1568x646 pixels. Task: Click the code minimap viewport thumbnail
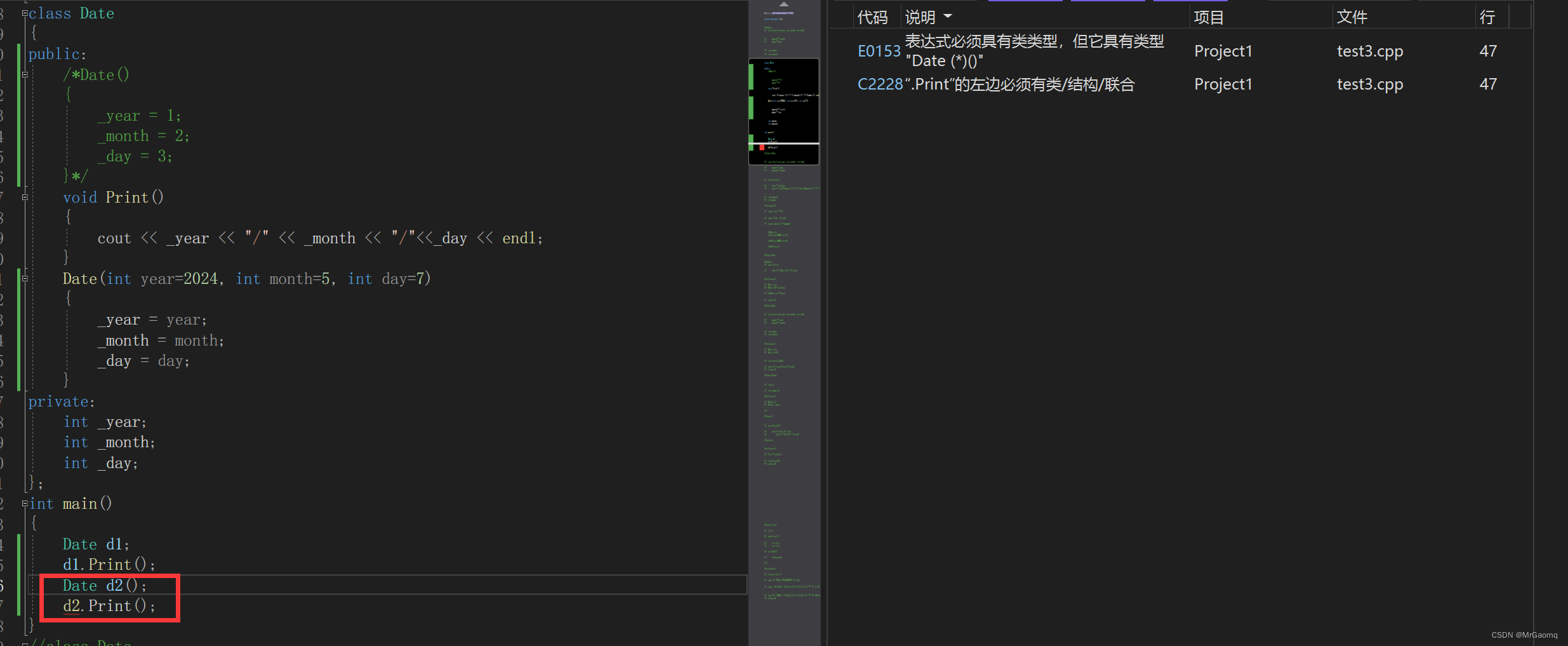click(x=784, y=111)
